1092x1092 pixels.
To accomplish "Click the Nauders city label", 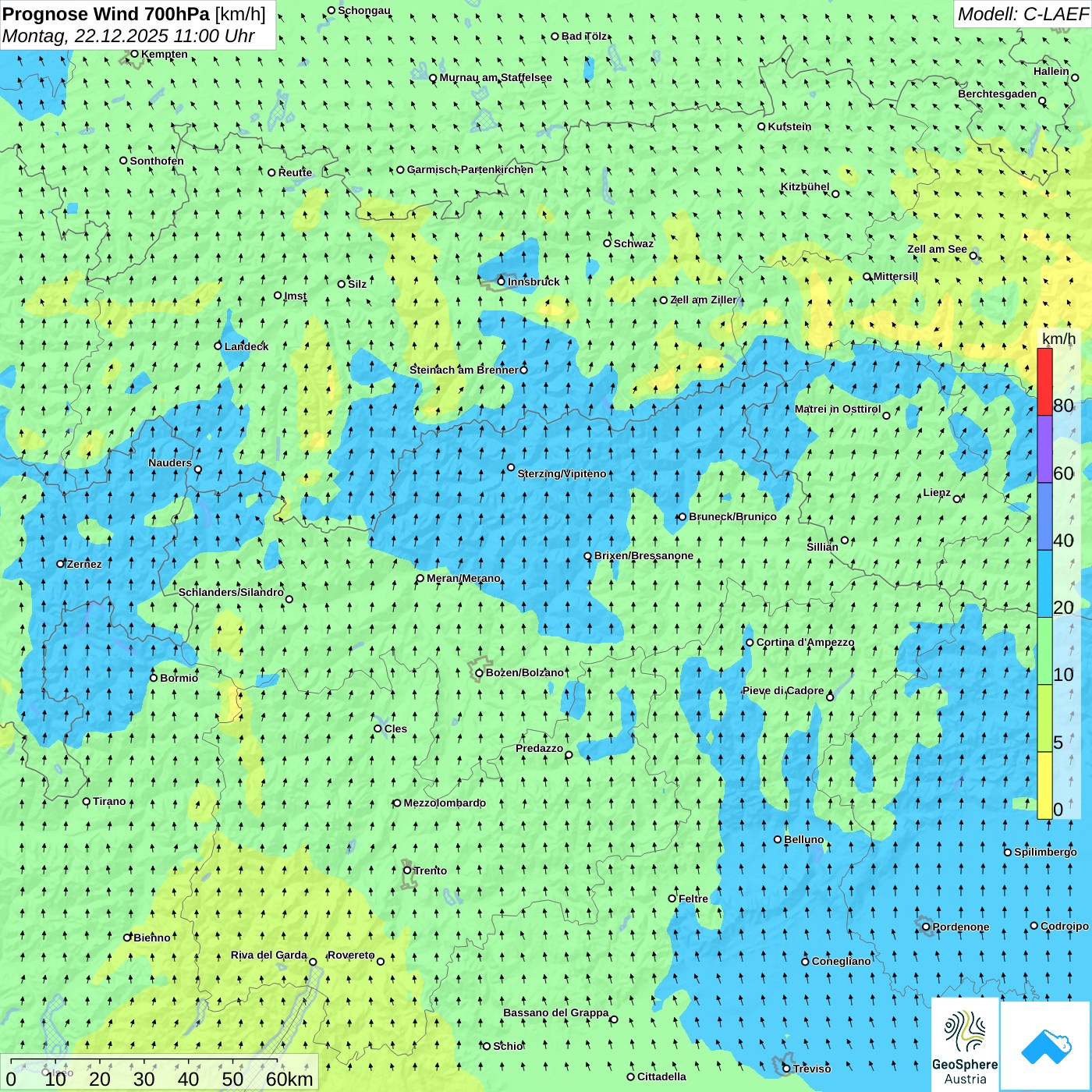I will [170, 463].
